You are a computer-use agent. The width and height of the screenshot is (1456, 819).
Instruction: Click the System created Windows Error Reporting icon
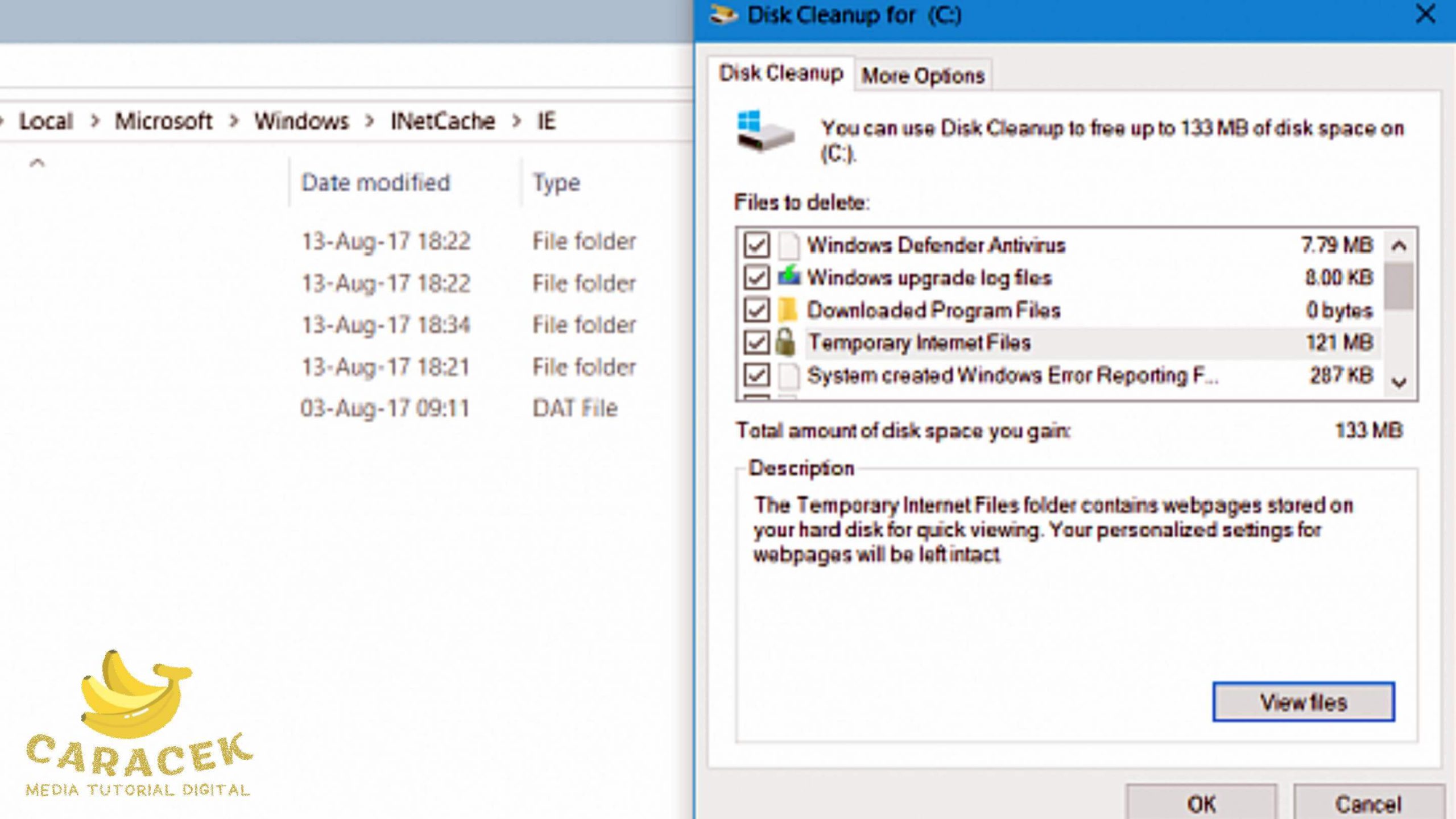coord(788,375)
